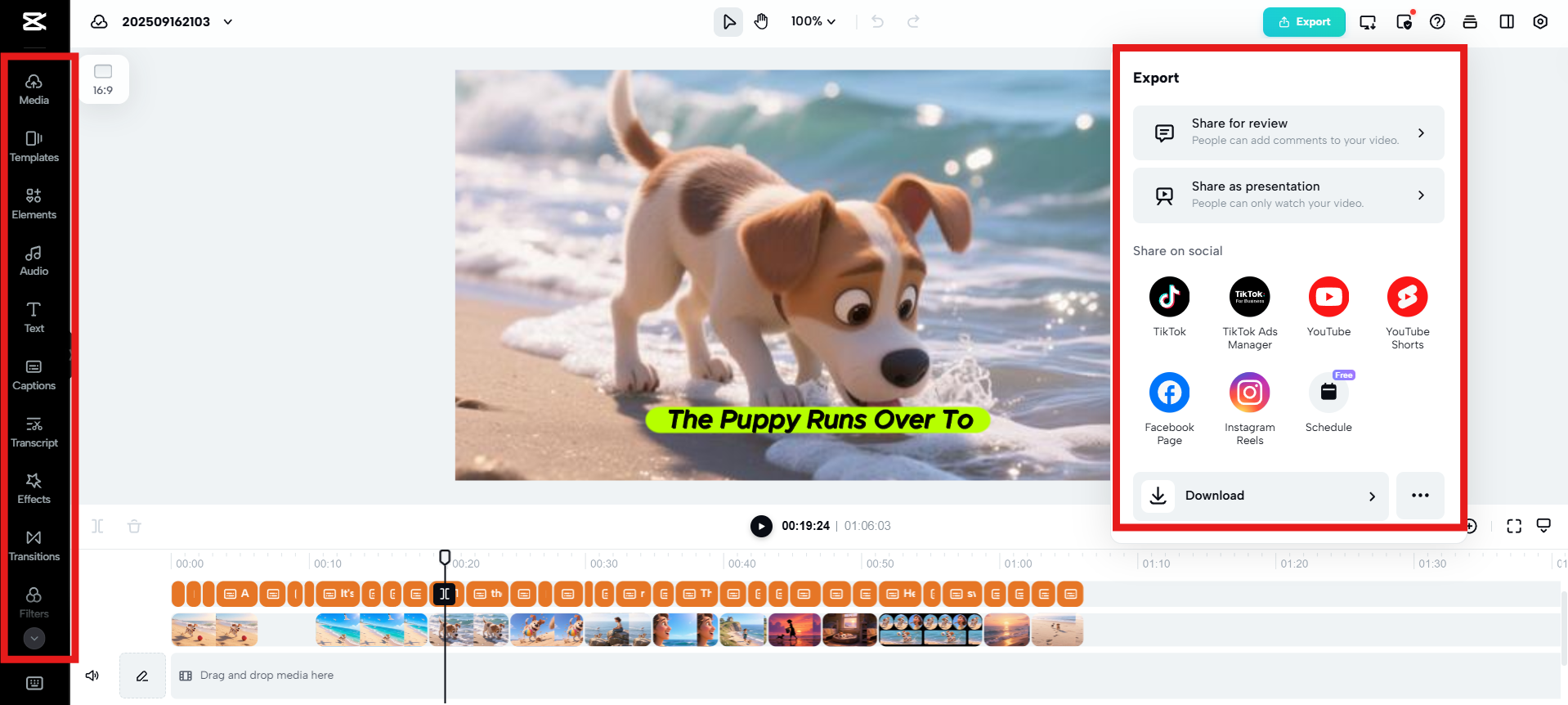This screenshot has height=705, width=1568.
Task: Open the settings hexagon icon
Action: click(1540, 22)
